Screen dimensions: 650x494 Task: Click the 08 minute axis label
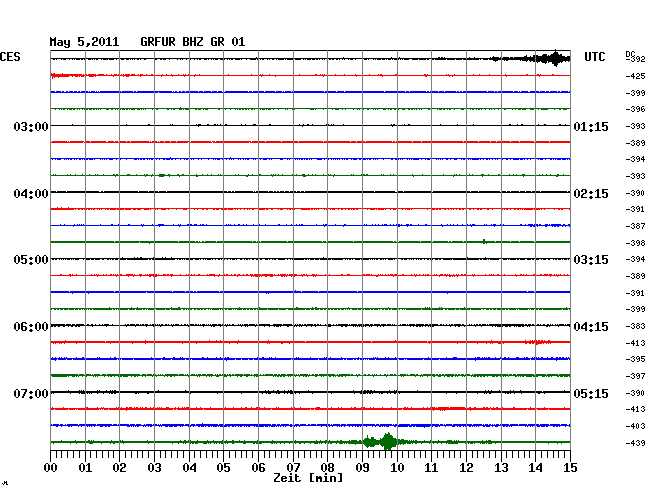(327, 468)
